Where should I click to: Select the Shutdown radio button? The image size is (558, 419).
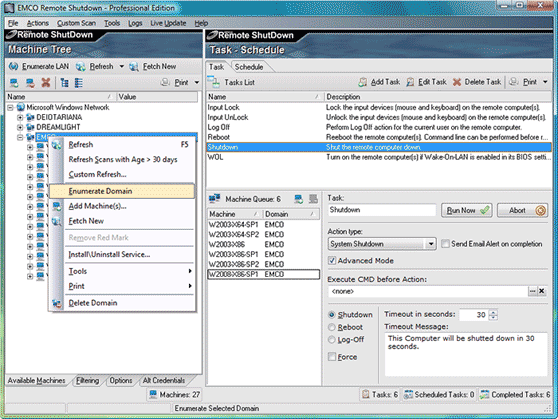[x=332, y=315]
